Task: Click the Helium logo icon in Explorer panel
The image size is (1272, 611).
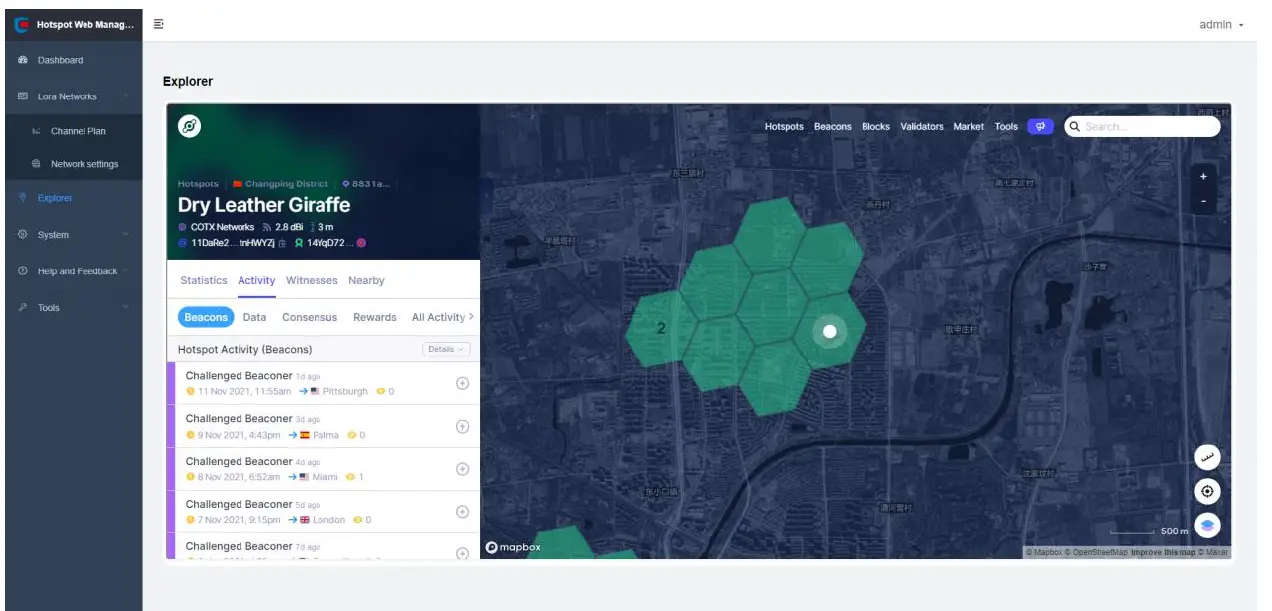Action: pos(189,126)
